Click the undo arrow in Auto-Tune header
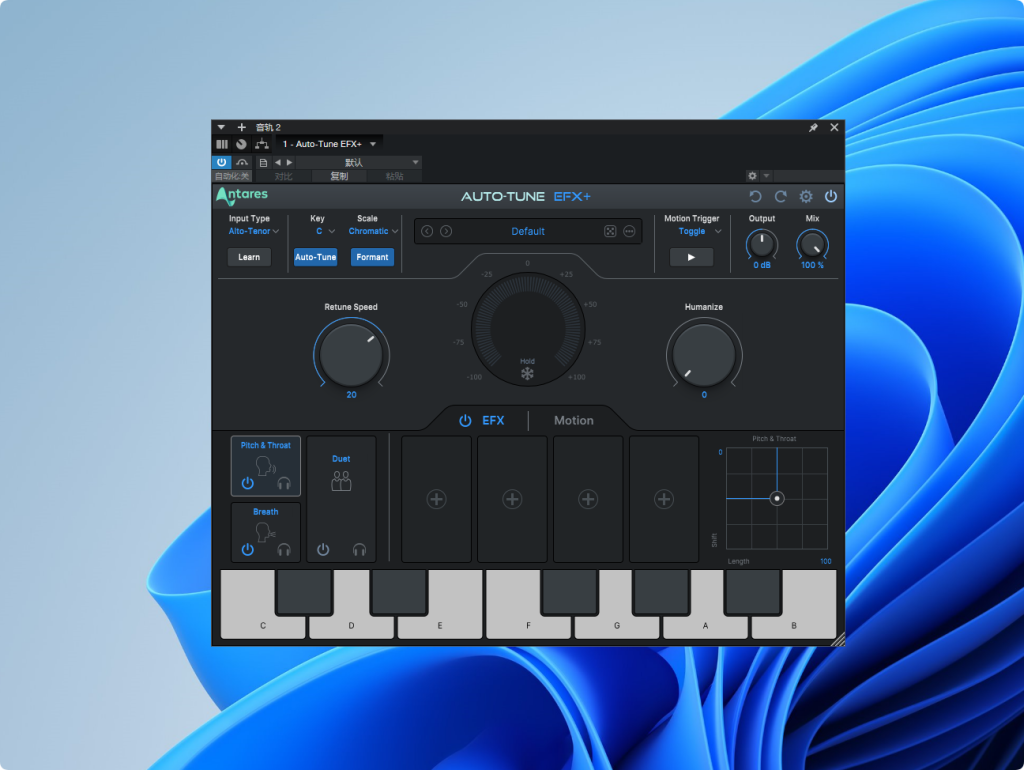Viewport: 1024px width, 770px height. [756, 197]
